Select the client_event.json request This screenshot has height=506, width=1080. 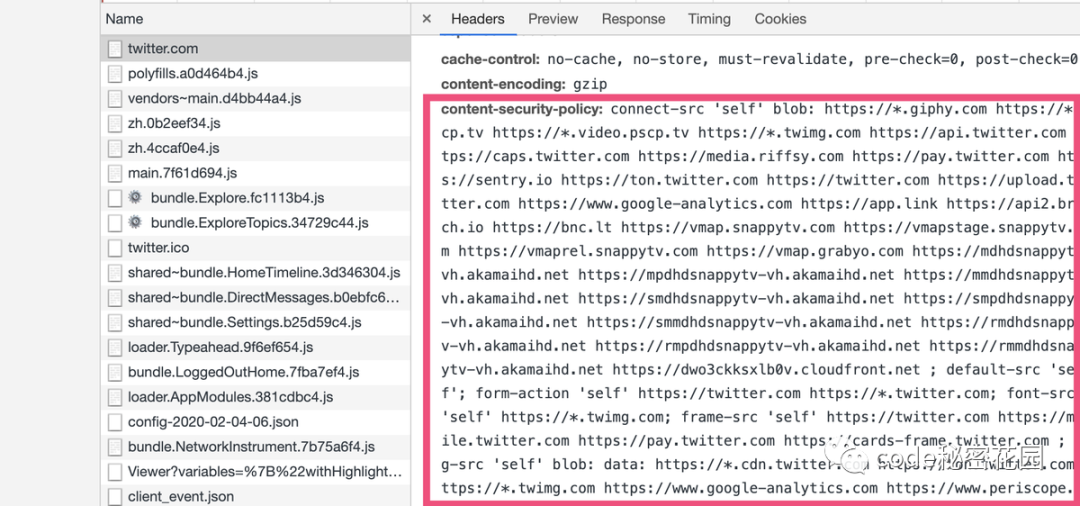255,496
